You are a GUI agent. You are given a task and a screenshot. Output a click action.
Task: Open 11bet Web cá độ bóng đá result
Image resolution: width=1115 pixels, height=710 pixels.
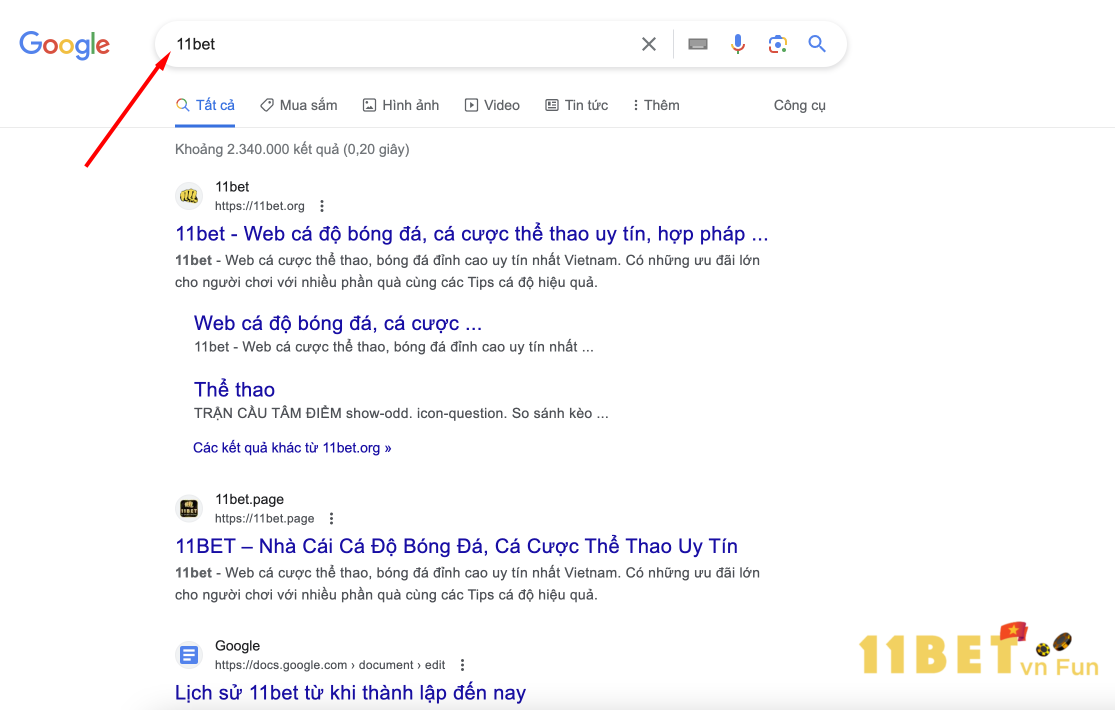tap(471, 233)
